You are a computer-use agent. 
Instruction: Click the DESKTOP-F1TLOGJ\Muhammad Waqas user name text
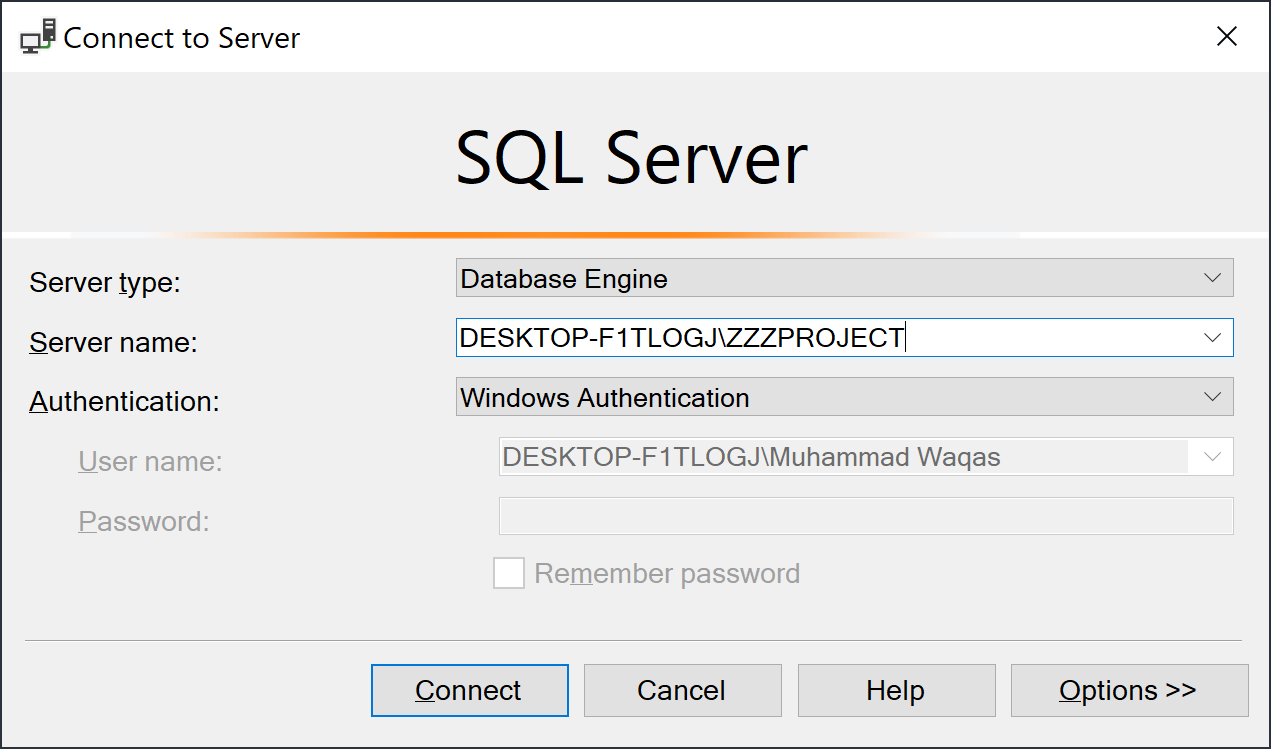(x=751, y=457)
